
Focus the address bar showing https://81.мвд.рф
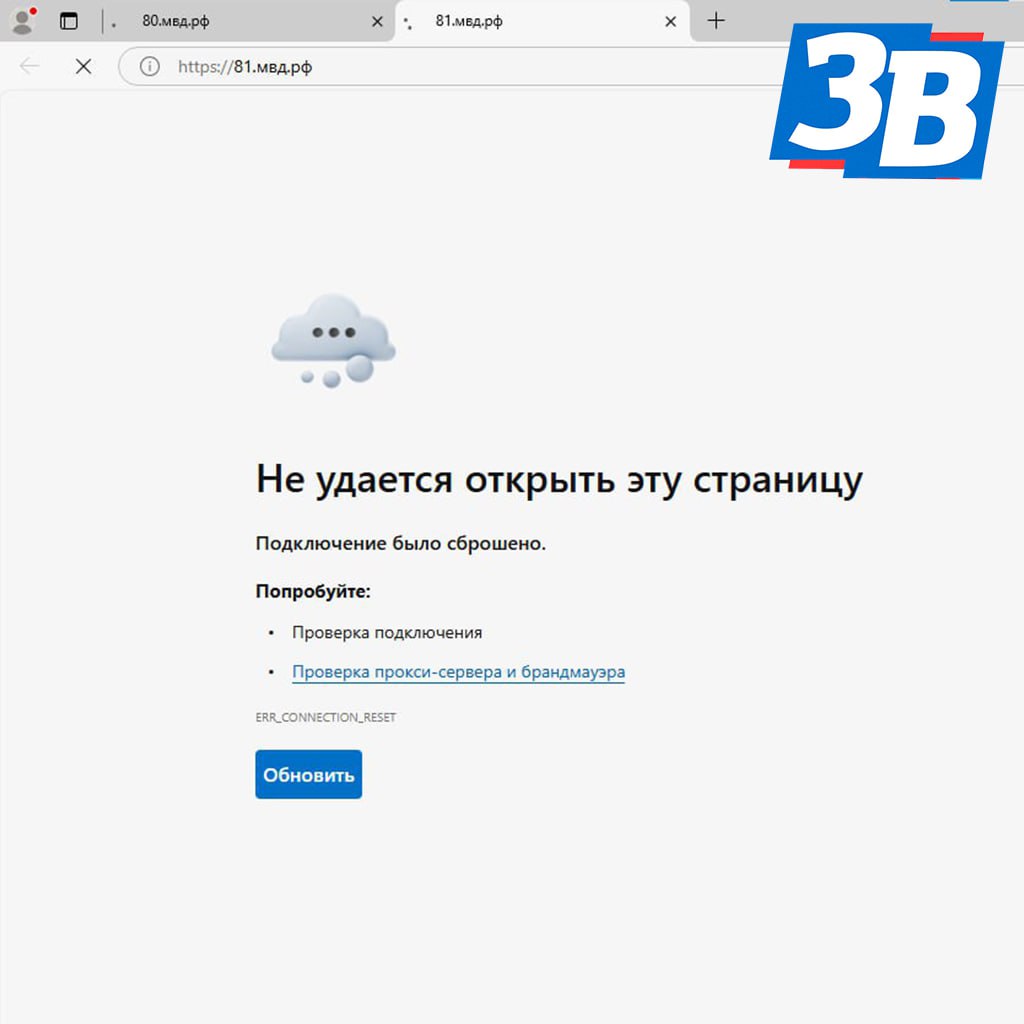(451, 66)
